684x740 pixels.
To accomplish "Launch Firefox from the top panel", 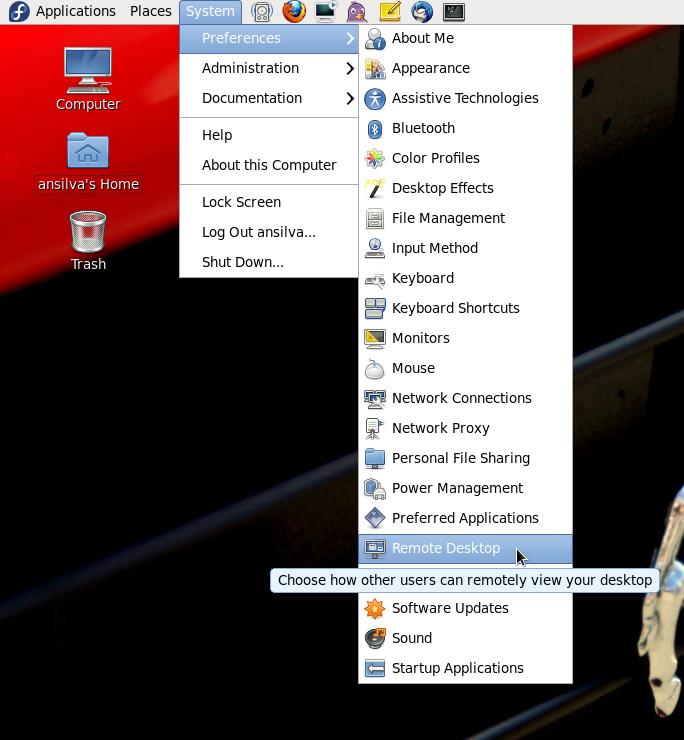I will (293, 12).
